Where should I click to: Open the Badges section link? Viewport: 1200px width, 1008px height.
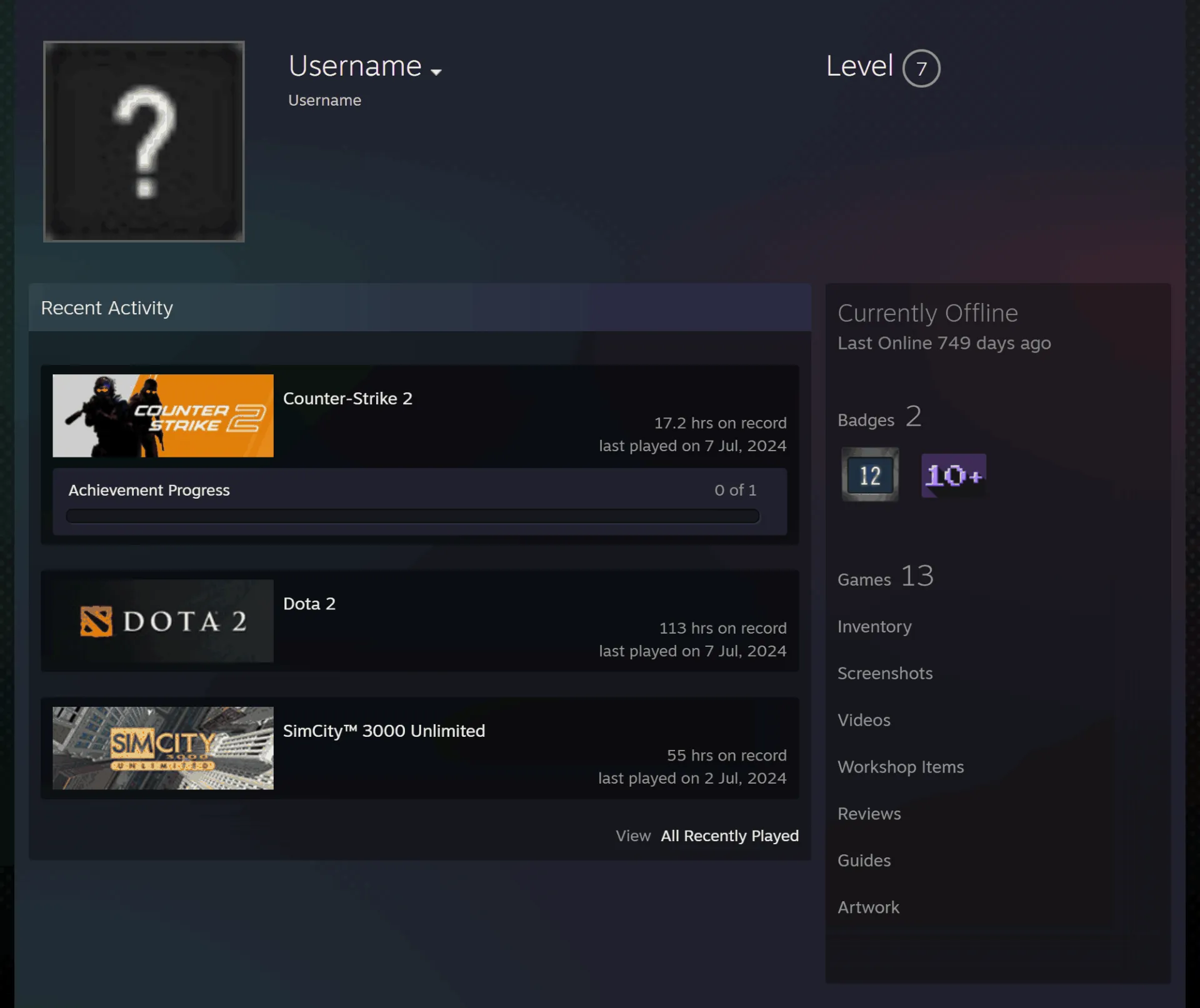(879, 417)
